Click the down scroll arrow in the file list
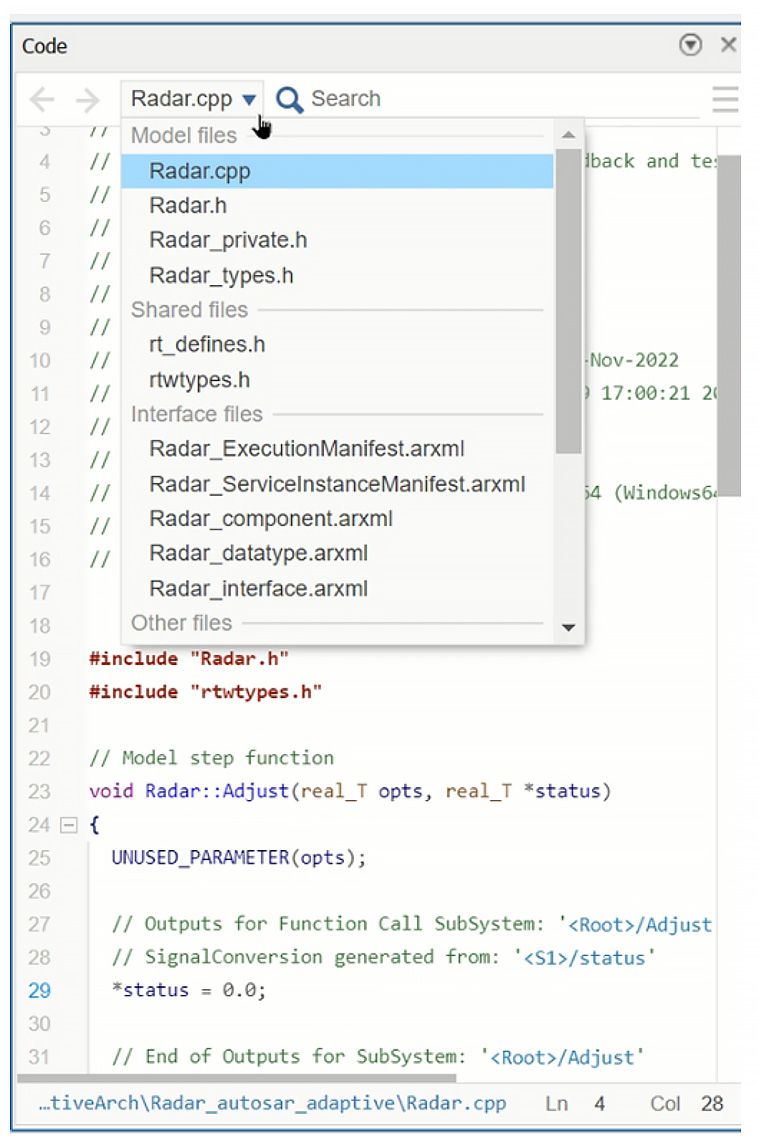Image resolution: width=758 pixels, height=1146 pixels. (568, 628)
